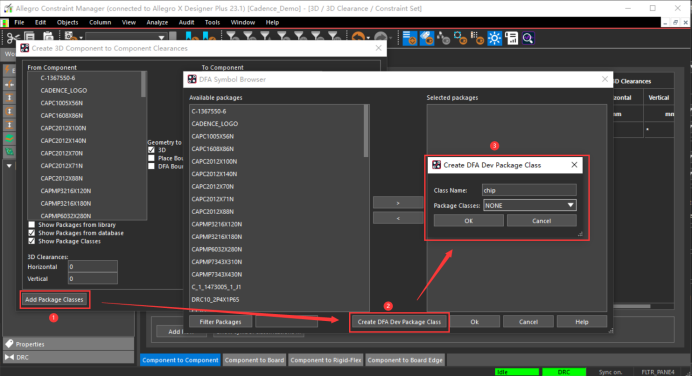Expand the DRC panel section
The height and width of the screenshot is (377, 692).
(x=68, y=357)
